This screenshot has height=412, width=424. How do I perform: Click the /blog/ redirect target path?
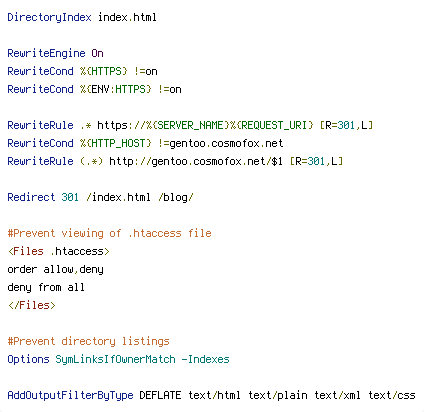pos(176,197)
